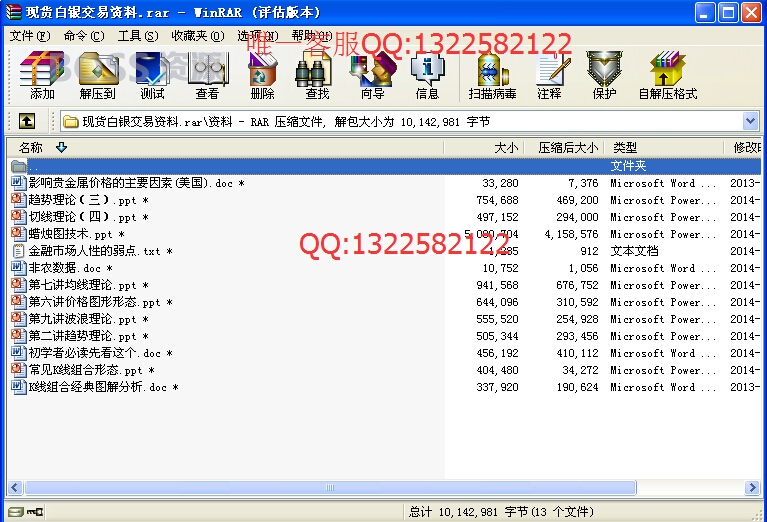Image resolution: width=767 pixels, height=522 pixels.
Task: Click PowerPoint icon of 第九讲波浪理论.ppt
Action: (19, 319)
